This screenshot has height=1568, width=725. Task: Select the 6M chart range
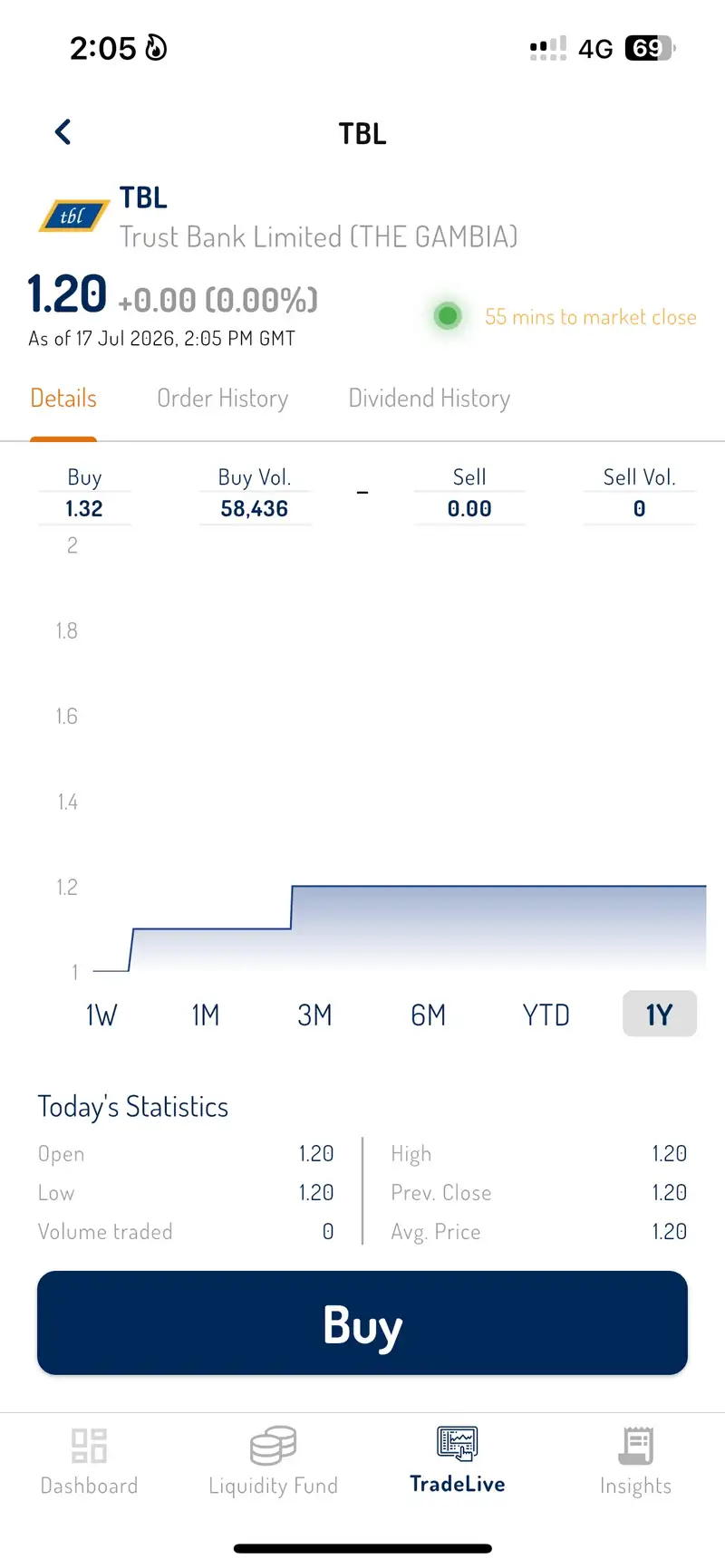(428, 1015)
